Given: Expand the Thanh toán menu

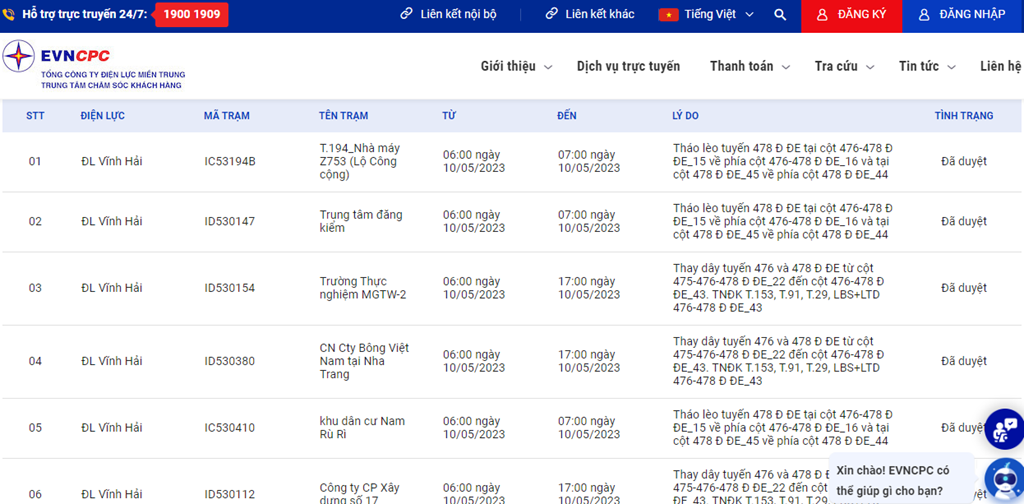Looking at the screenshot, I should [x=749, y=67].
